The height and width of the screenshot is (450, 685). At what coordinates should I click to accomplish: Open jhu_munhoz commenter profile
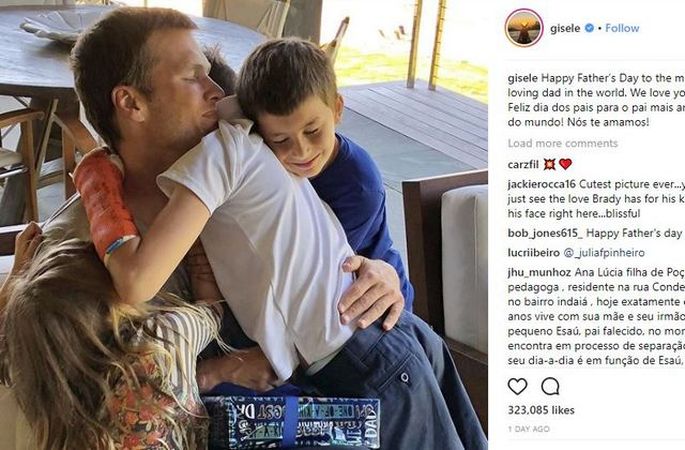(539, 273)
